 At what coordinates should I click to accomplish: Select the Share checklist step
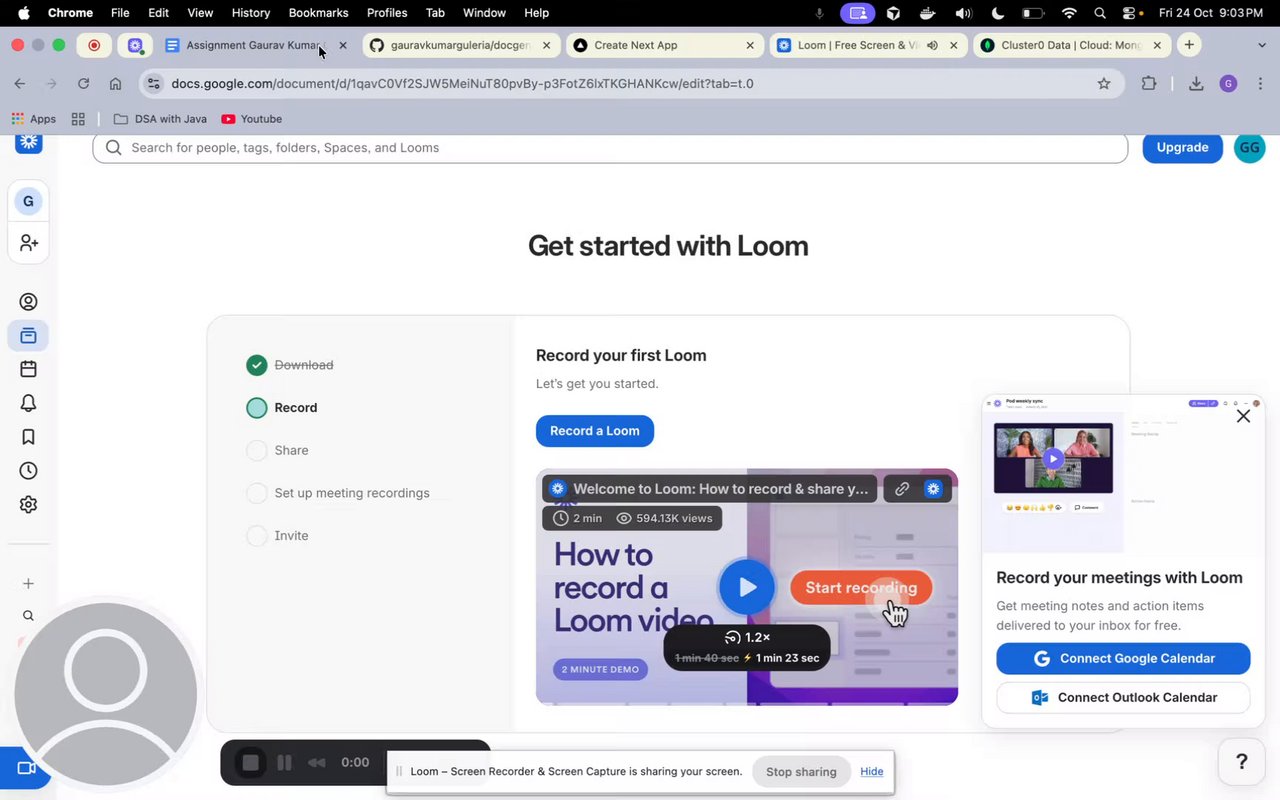pyautogui.click(x=291, y=450)
